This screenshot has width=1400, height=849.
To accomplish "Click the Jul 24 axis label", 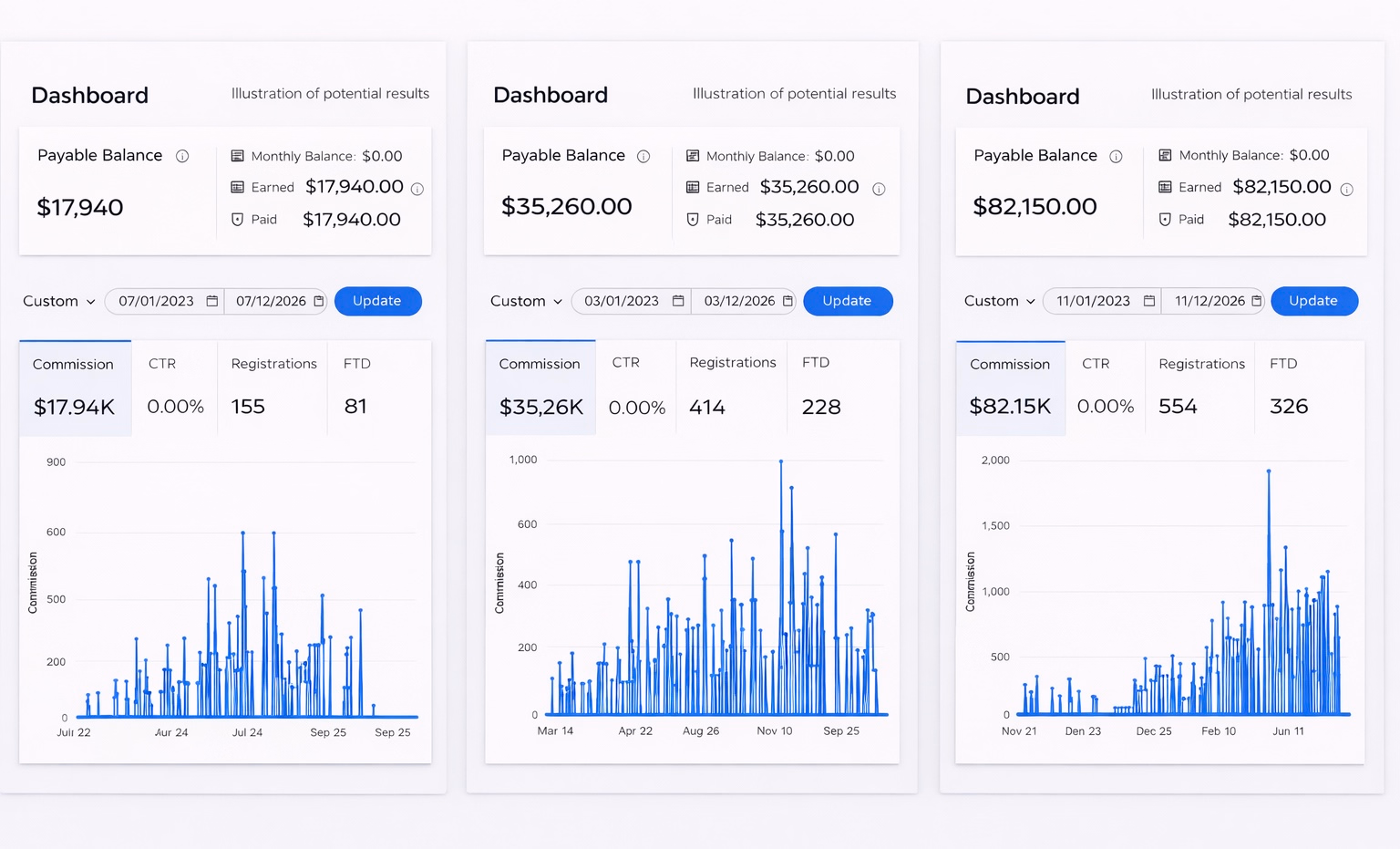I will click(x=247, y=732).
